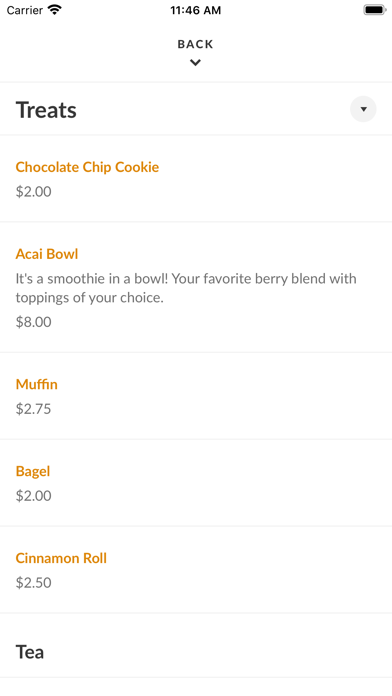Tap the $8.00 Acai Bowl price
The image size is (392, 696).
click(34, 322)
